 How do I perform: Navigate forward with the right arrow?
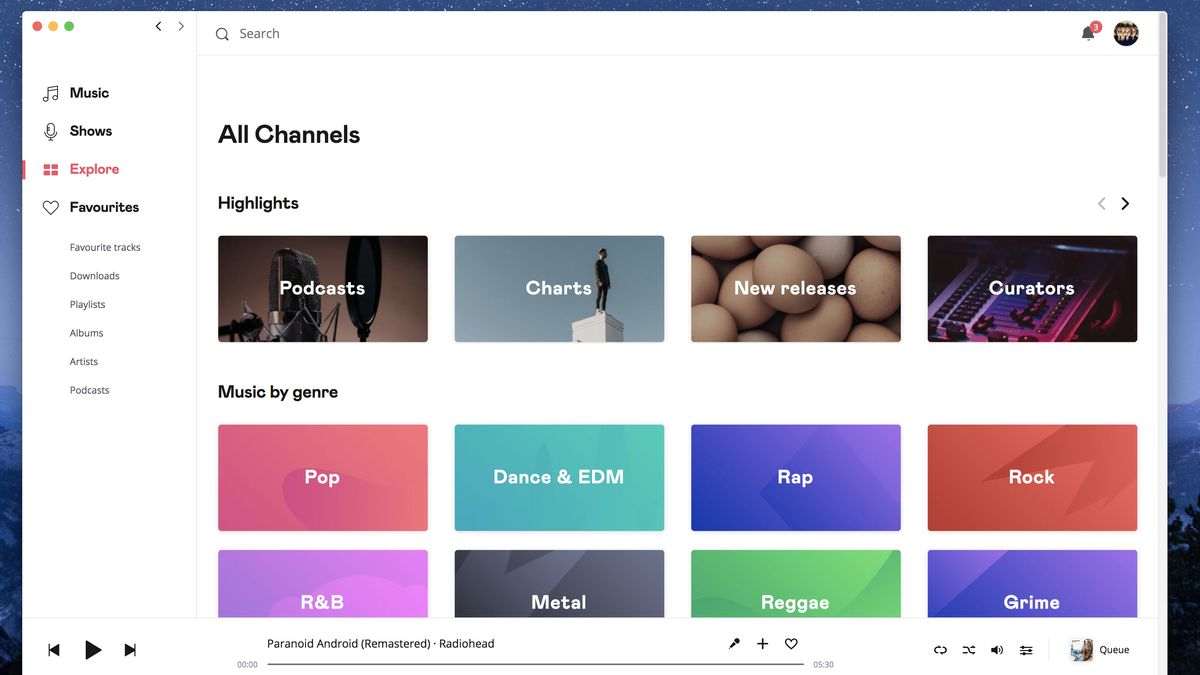(181, 26)
